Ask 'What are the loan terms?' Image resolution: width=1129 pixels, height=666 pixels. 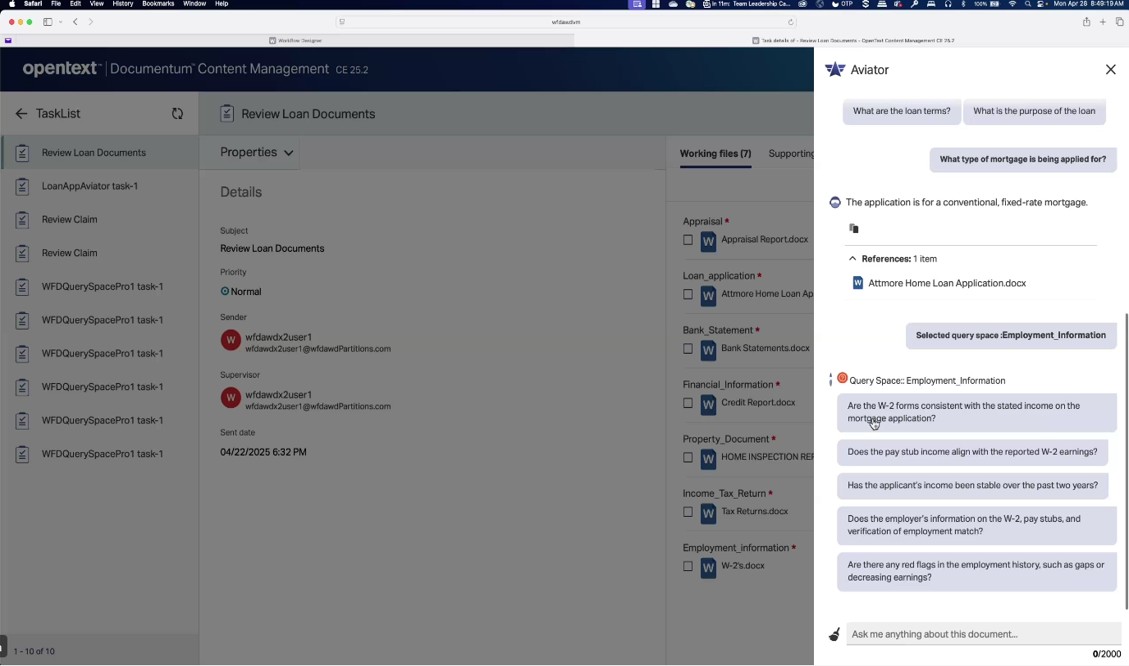point(901,112)
